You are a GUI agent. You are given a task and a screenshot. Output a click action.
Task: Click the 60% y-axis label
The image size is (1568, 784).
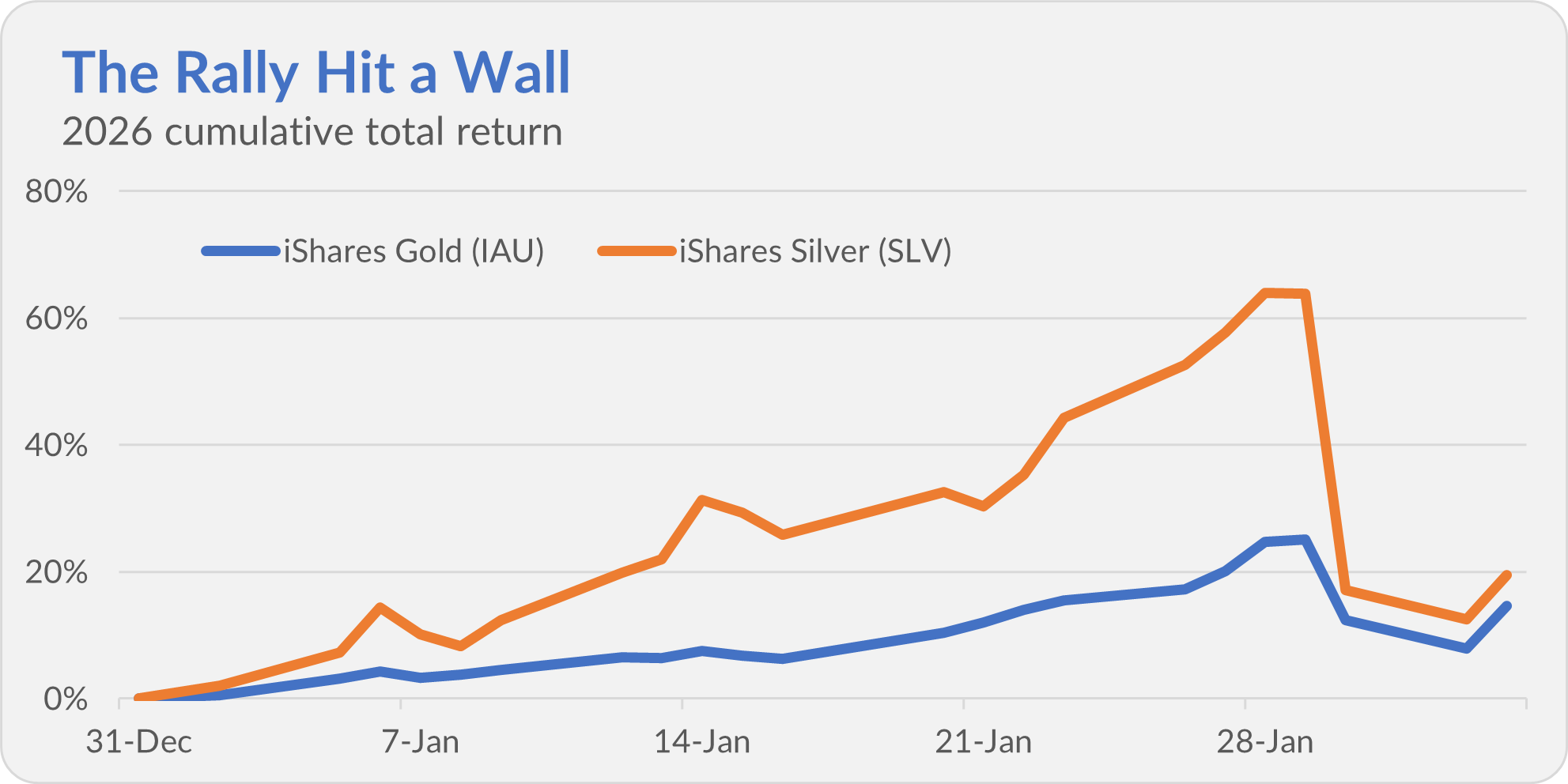tap(56, 318)
